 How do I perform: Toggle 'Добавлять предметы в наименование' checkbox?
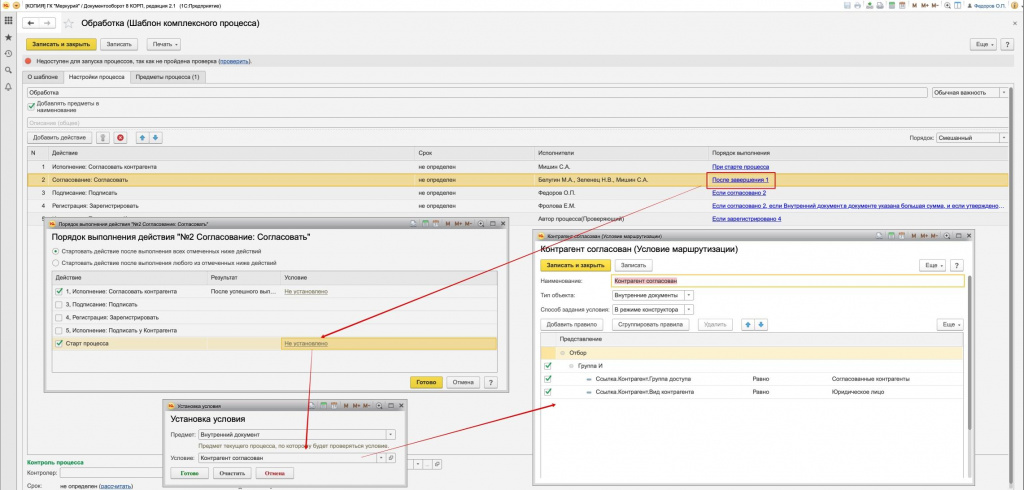31,105
